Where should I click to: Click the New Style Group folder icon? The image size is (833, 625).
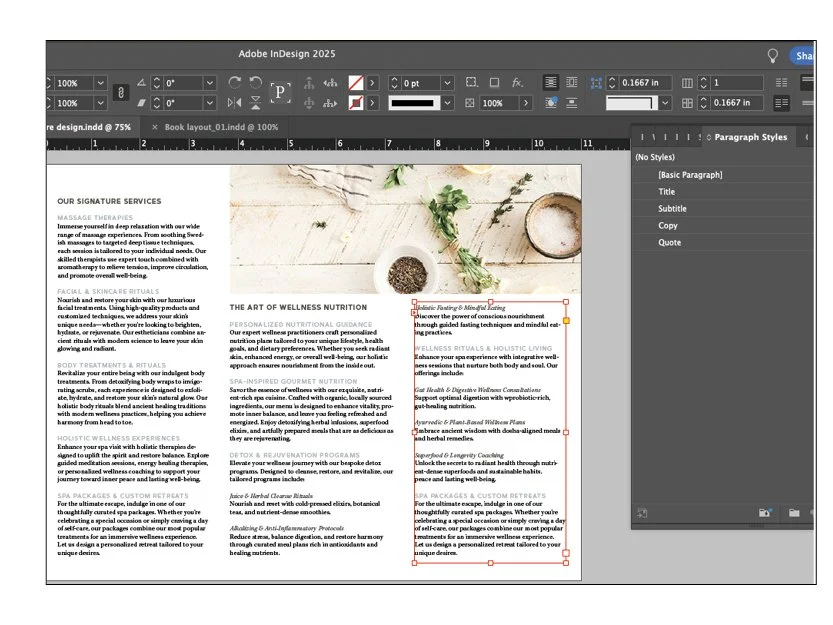coord(765,513)
